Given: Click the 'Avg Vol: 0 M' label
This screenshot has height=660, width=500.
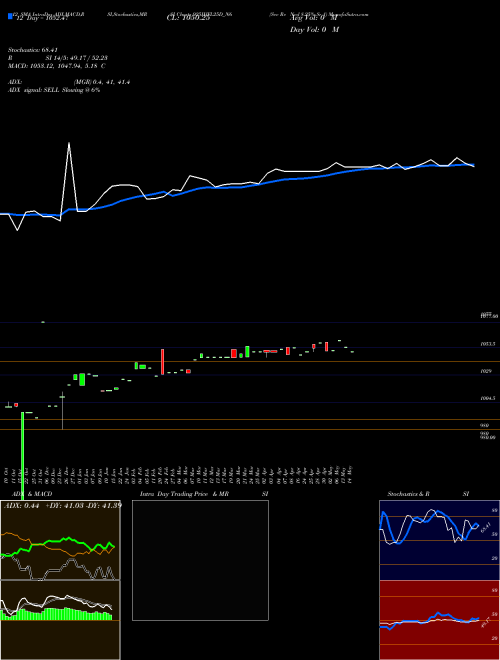Looking at the screenshot, I should click(314, 19).
